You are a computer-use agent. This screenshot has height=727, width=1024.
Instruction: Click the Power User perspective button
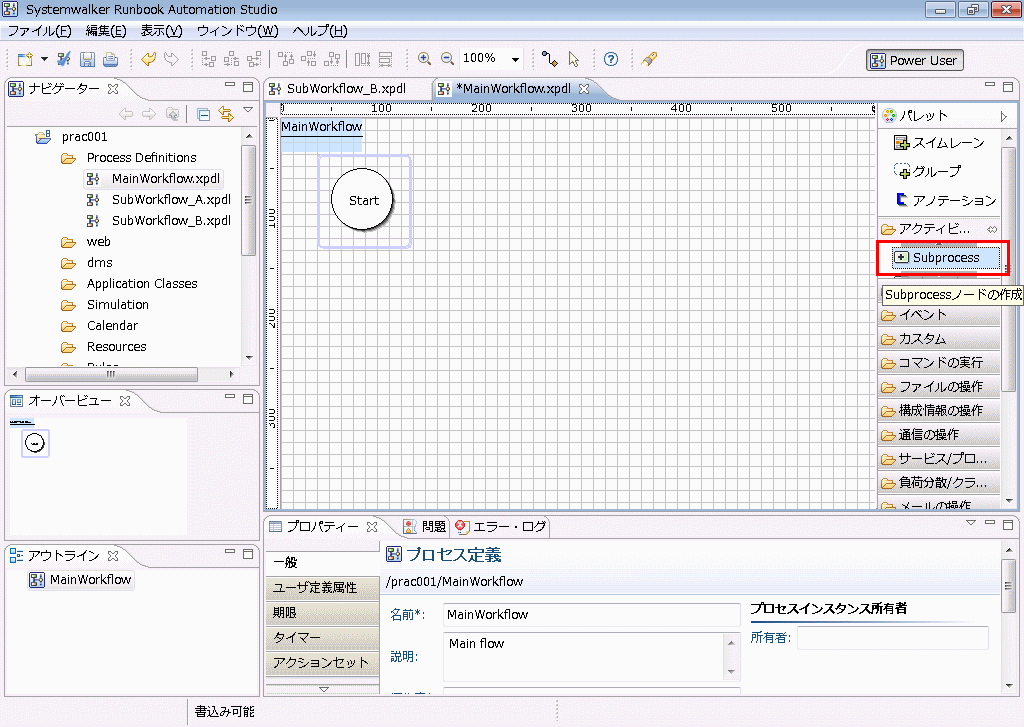pos(914,60)
